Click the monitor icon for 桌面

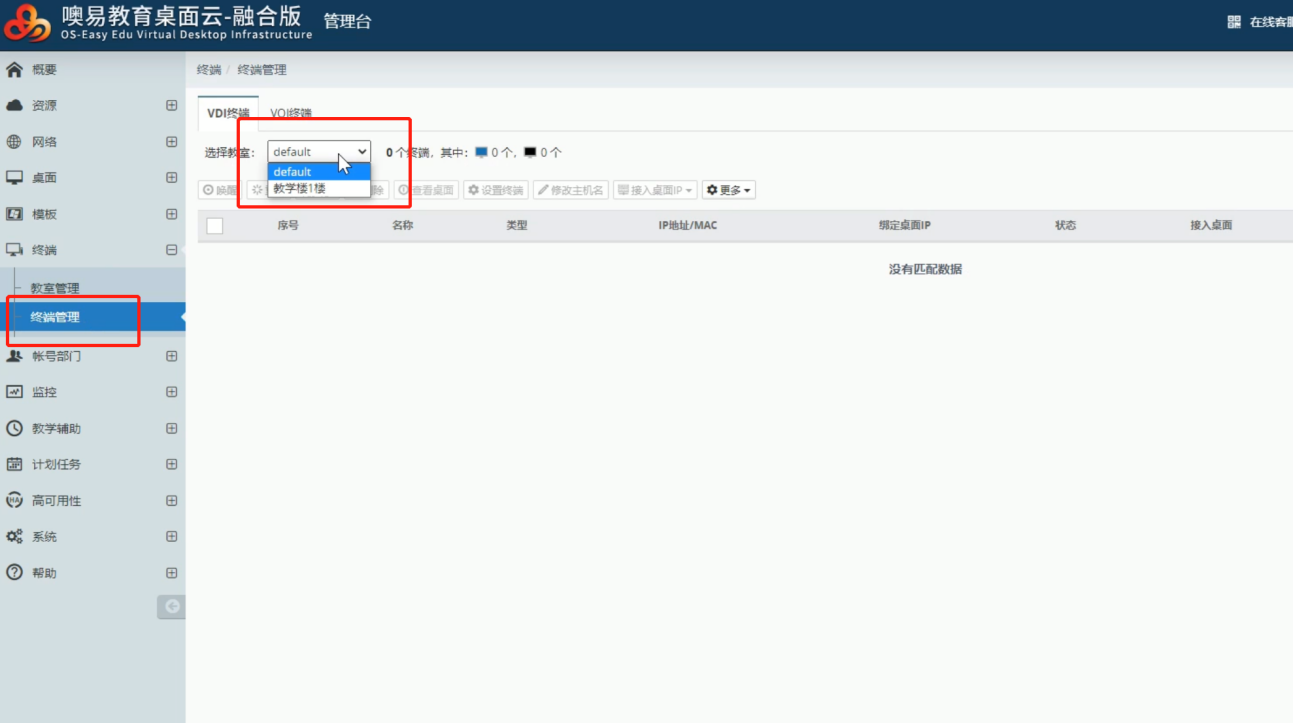coord(14,178)
